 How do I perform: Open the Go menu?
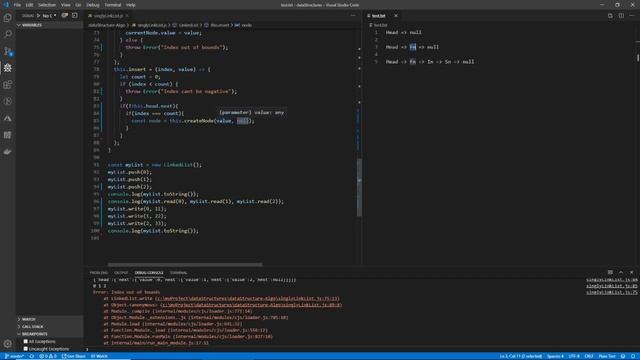click(78, 5)
